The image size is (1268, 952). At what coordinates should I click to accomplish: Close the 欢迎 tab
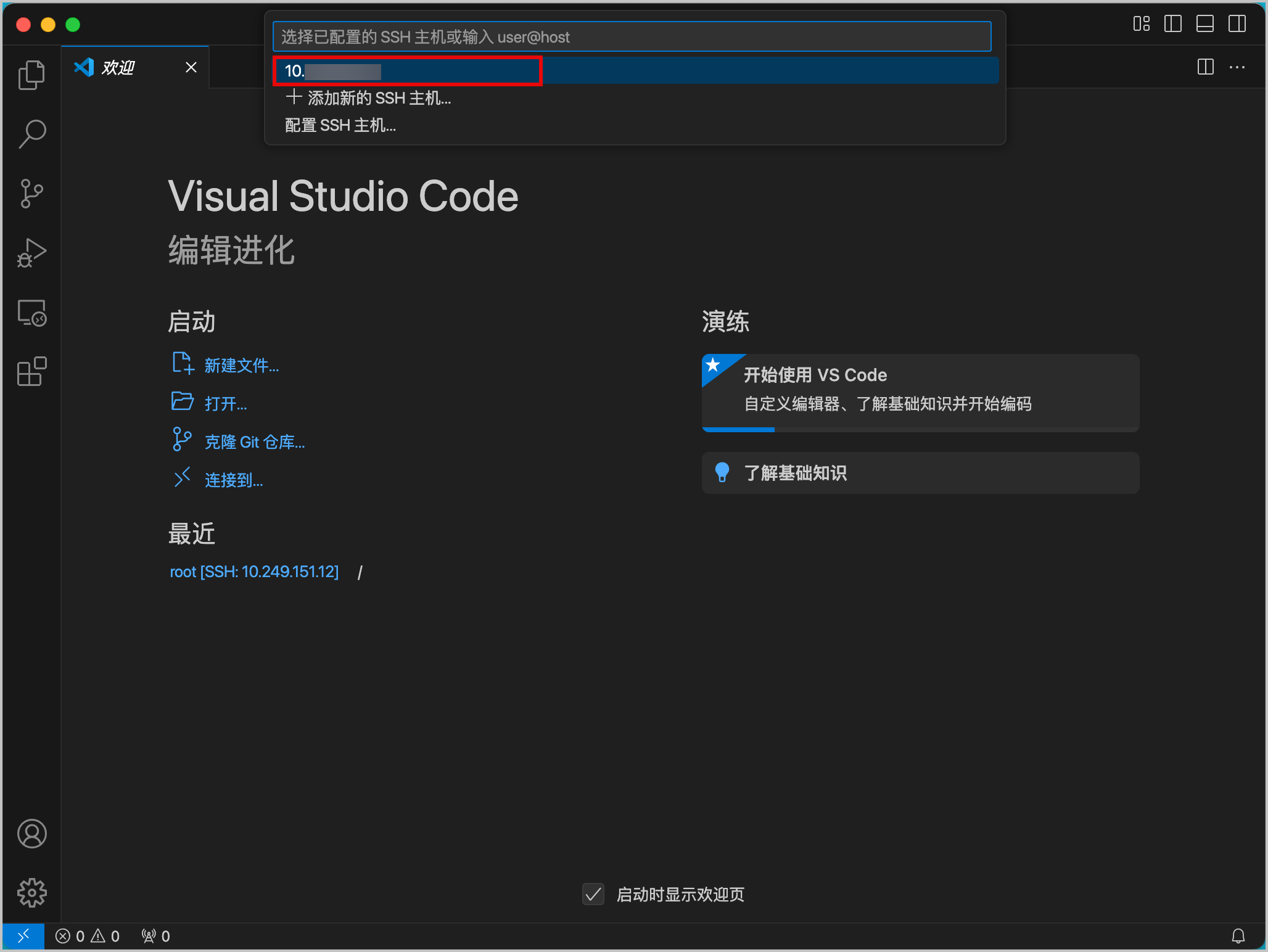tap(191, 67)
